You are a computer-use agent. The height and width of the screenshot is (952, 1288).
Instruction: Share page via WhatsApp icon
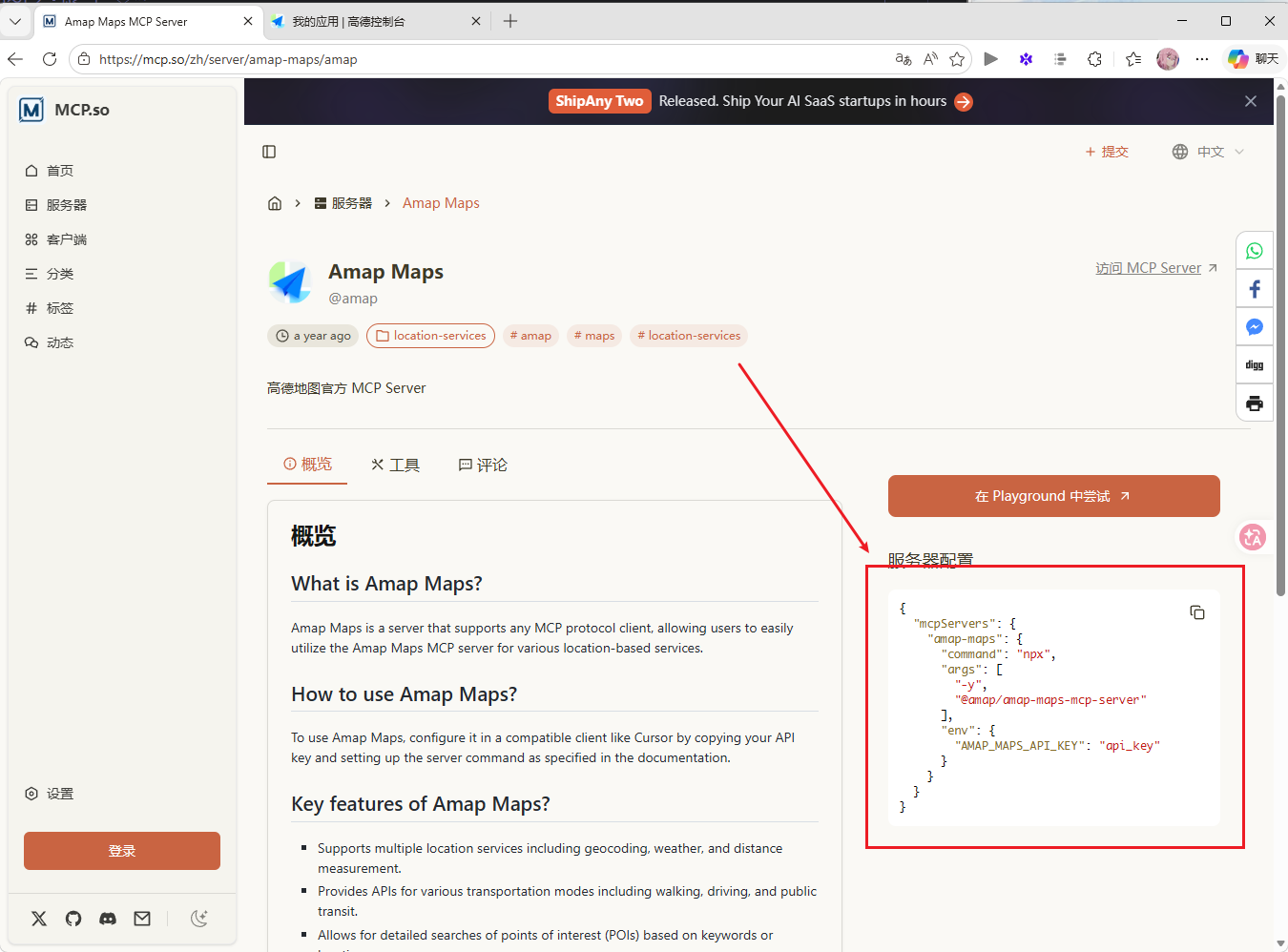click(x=1255, y=251)
